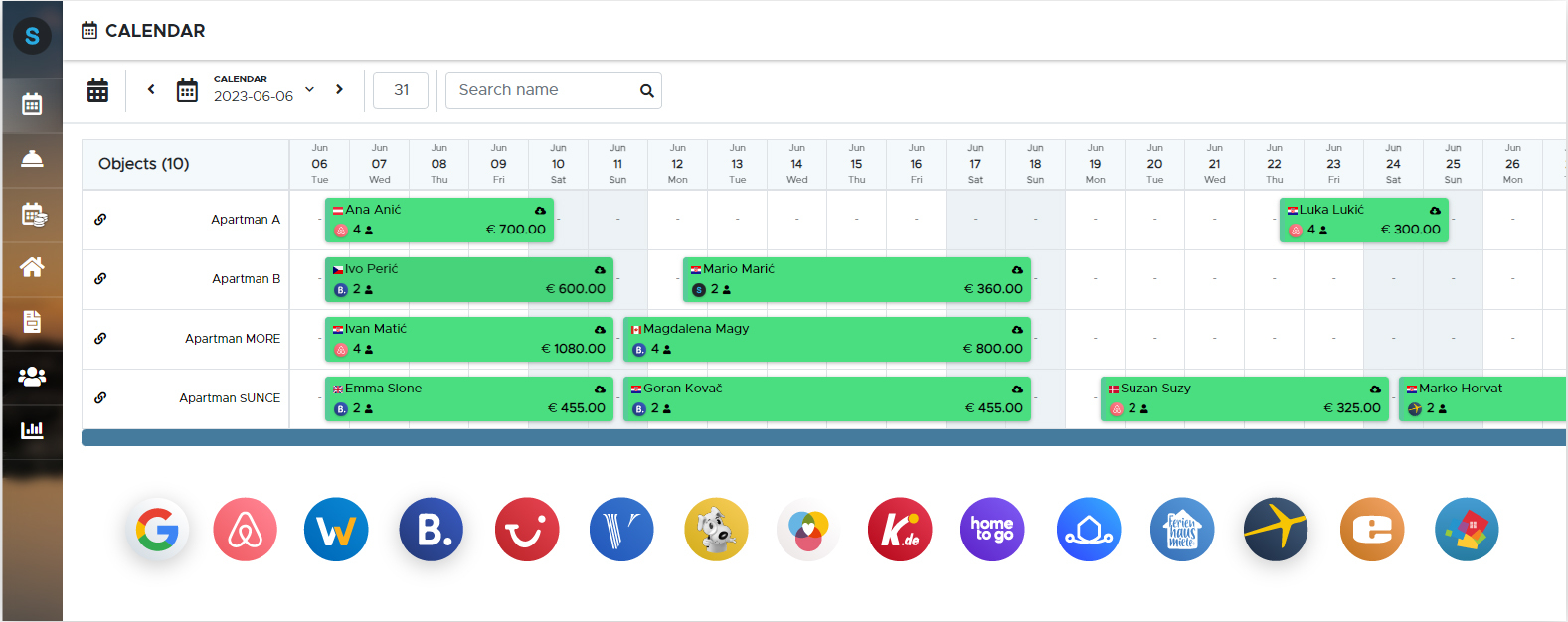Viewport: 1568px width, 622px height.
Task: Open Ivan Matić reservation
Action: point(469,339)
